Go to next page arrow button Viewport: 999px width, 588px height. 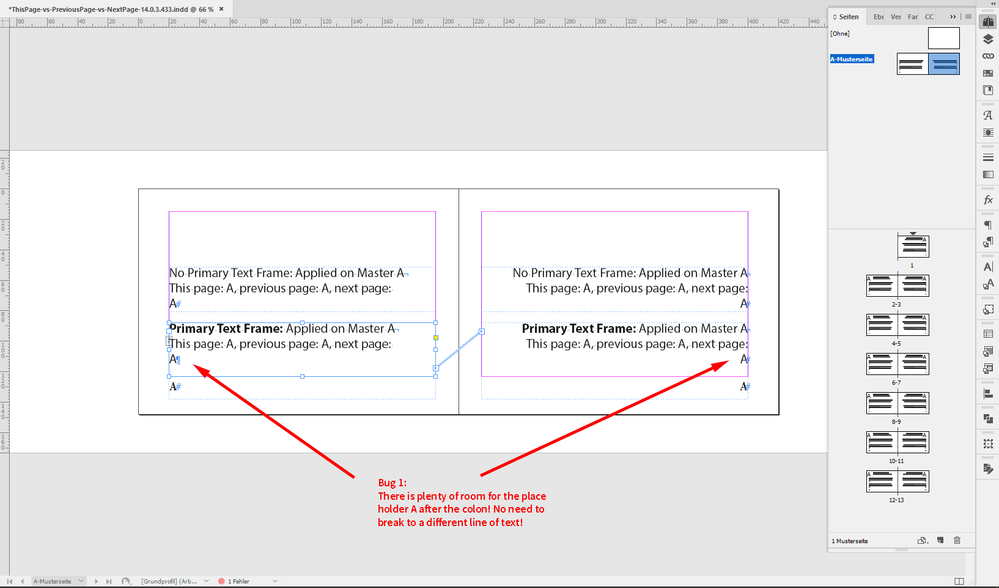[96, 580]
